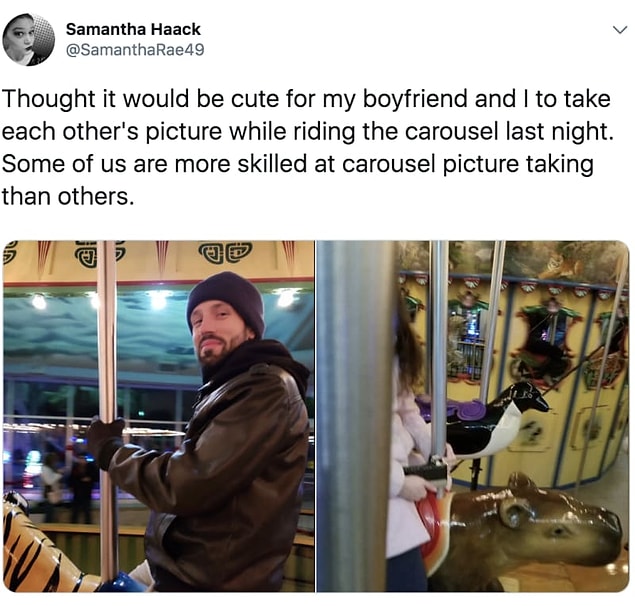
Task: Click the display name Samantha Haack
Action: 133,29
